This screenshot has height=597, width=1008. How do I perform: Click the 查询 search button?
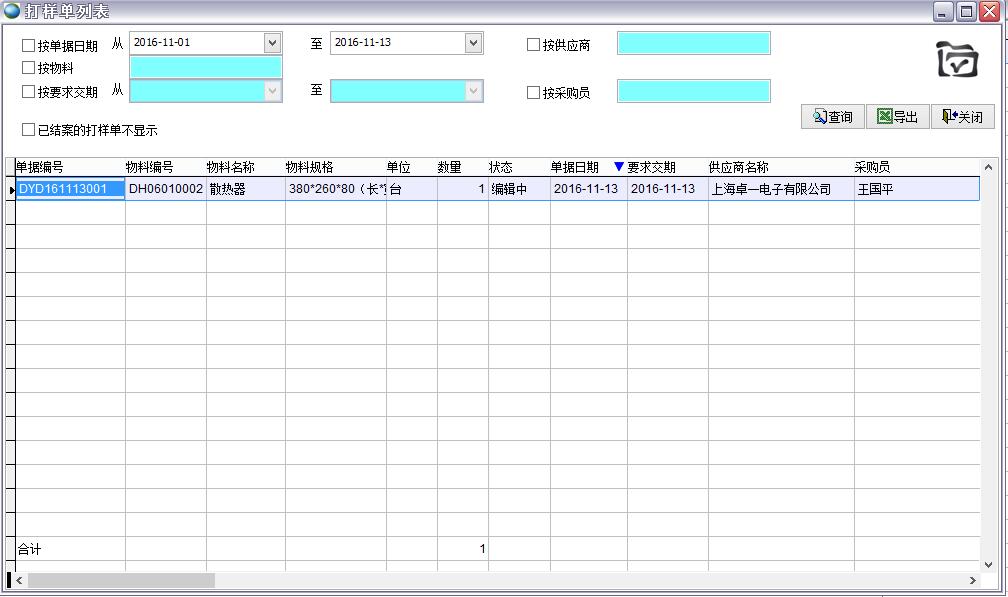pos(832,117)
